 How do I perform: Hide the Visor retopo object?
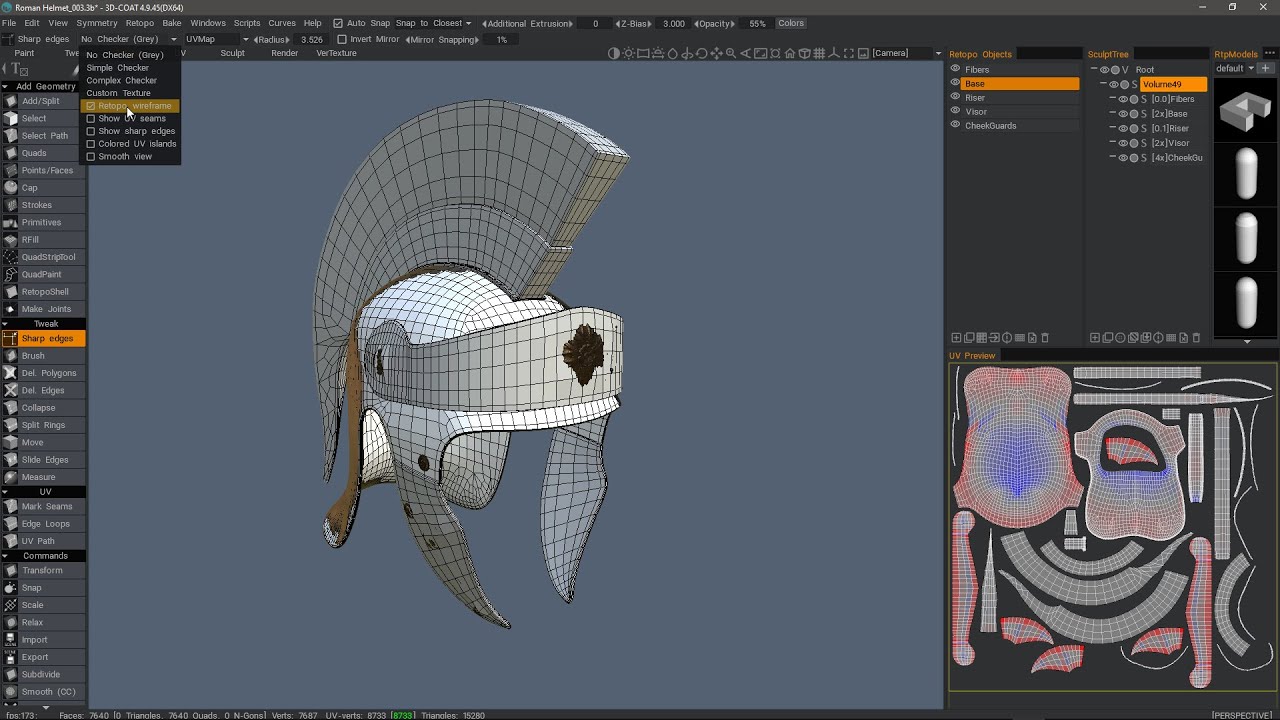[955, 111]
